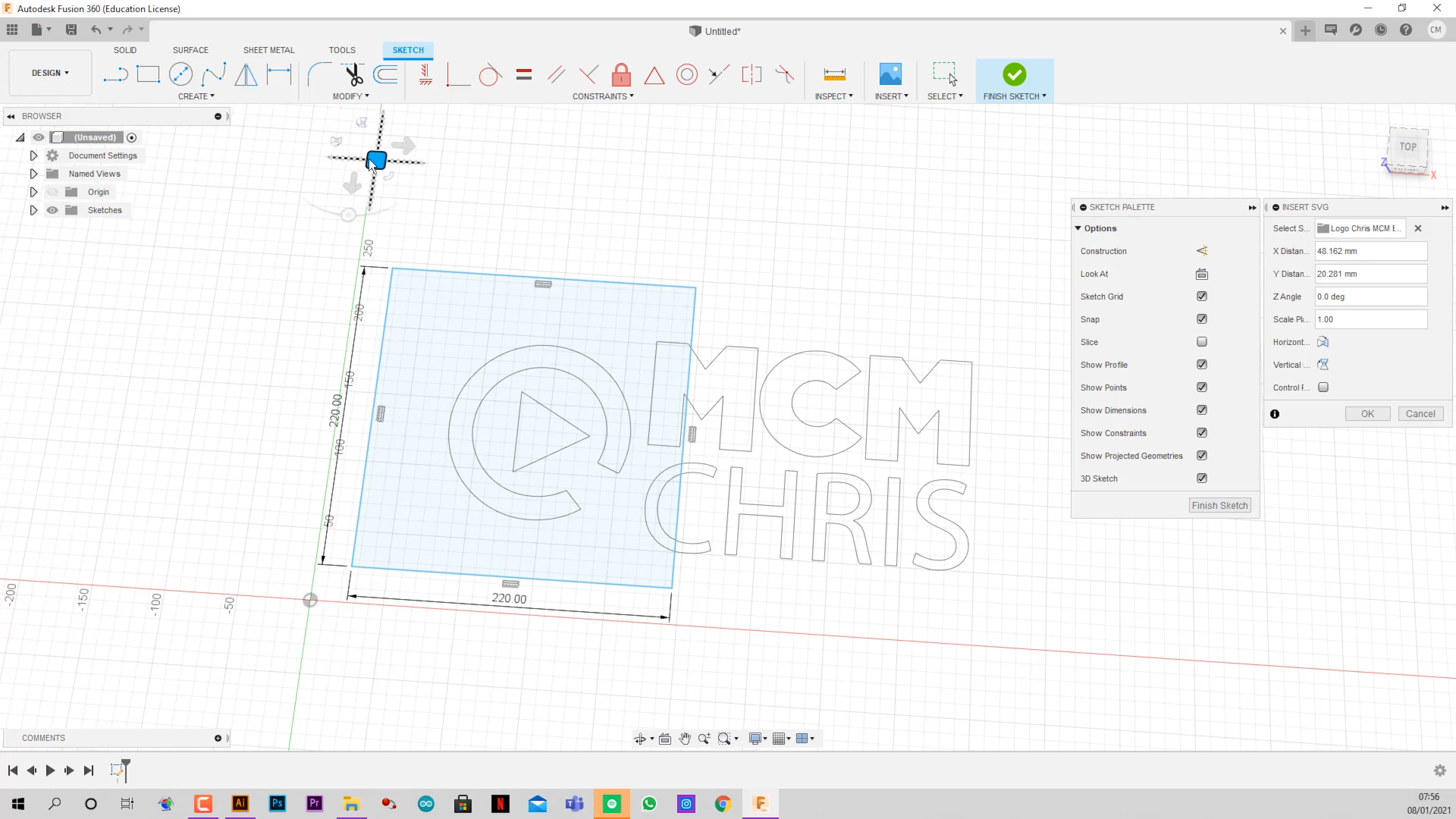
Task: Click the X Distance input field
Action: (1371, 251)
